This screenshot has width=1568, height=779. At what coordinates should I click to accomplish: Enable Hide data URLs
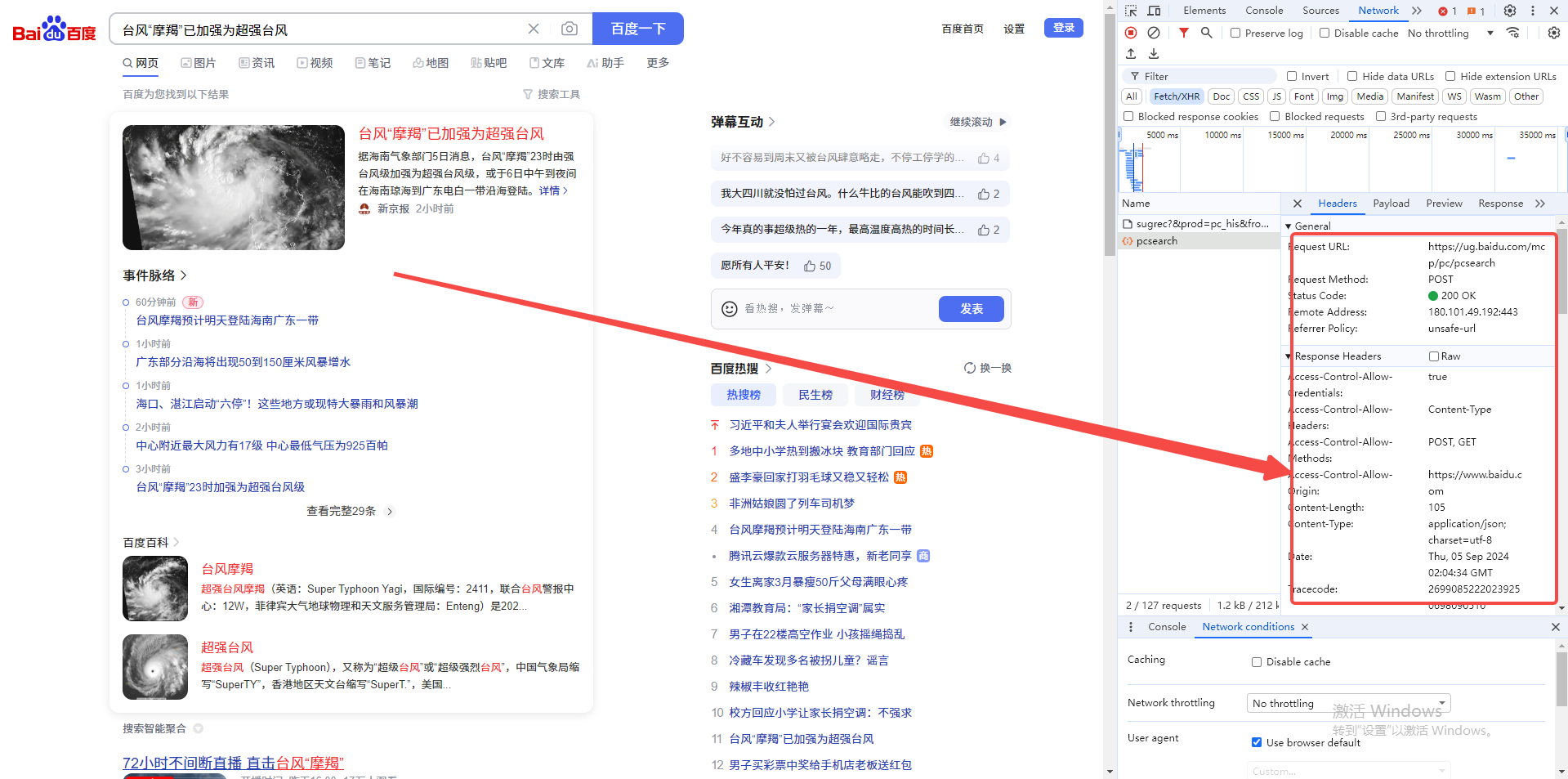click(x=1352, y=76)
